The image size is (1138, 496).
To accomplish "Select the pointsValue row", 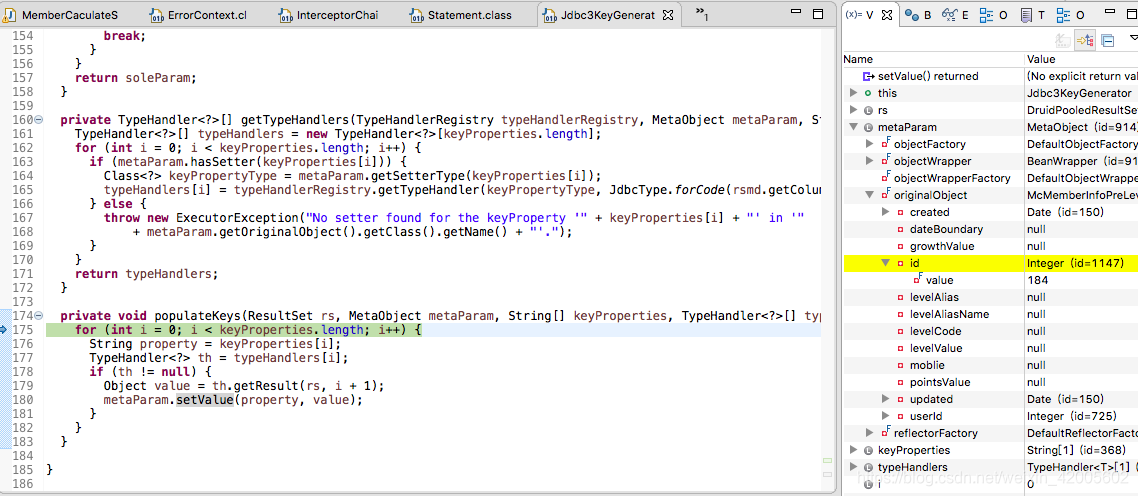I will pyautogui.click(x=991, y=382).
